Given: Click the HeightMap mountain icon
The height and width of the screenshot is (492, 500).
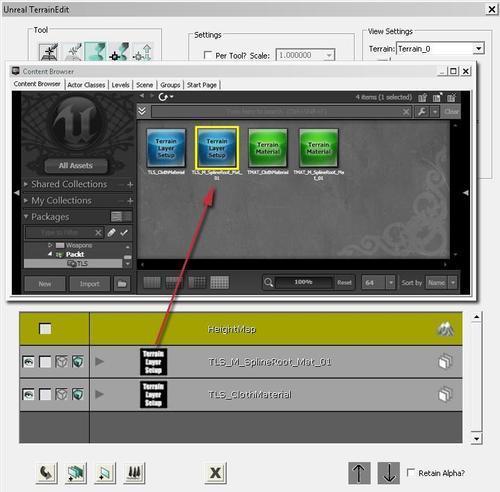Looking at the screenshot, I should (x=445, y=329).
